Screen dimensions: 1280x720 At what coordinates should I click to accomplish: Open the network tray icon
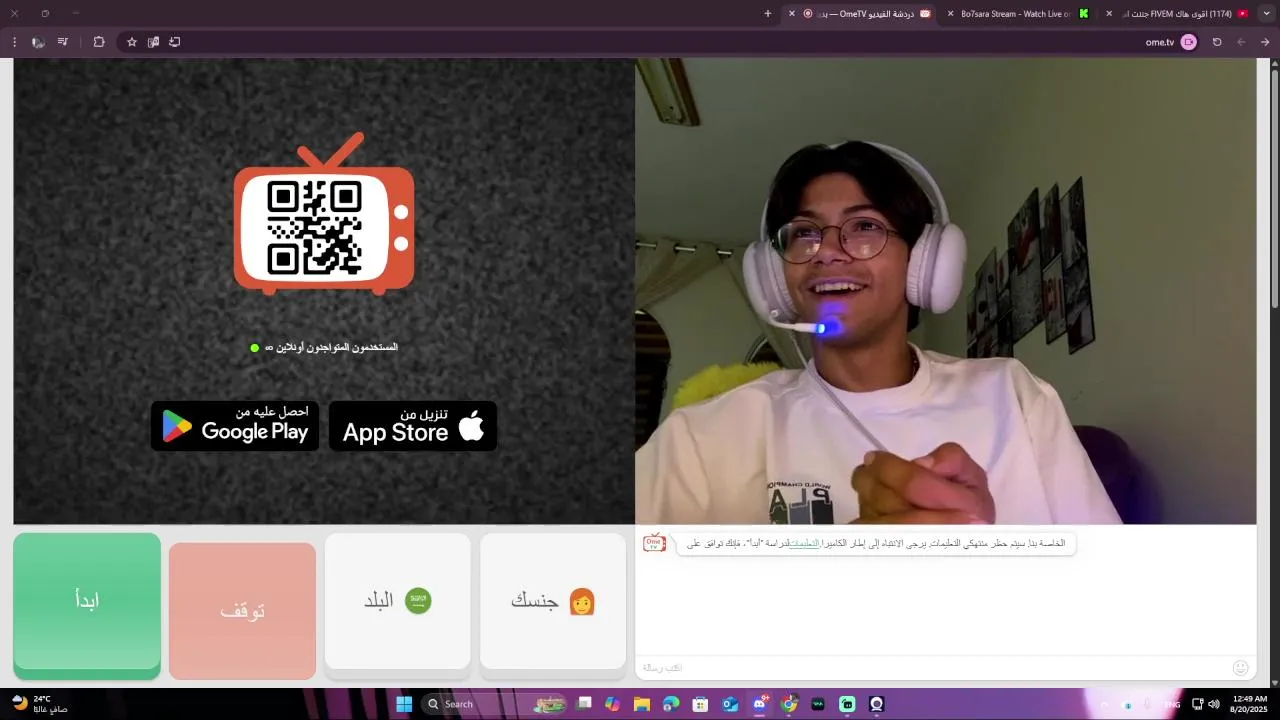pos(1198,704)
